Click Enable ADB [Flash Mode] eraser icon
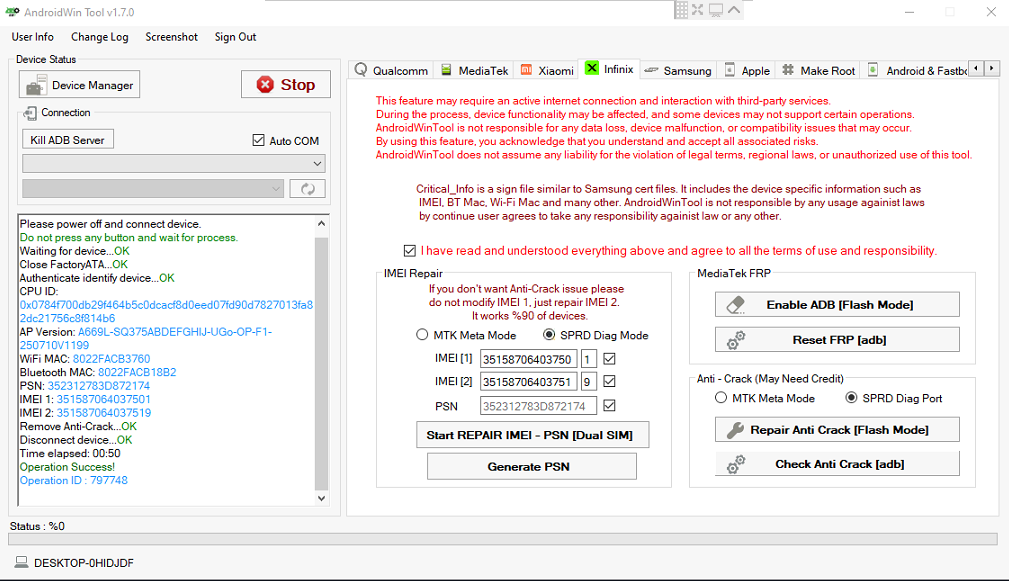The image size is (1009, 581). pyautogui.click(x=736, y=305)
